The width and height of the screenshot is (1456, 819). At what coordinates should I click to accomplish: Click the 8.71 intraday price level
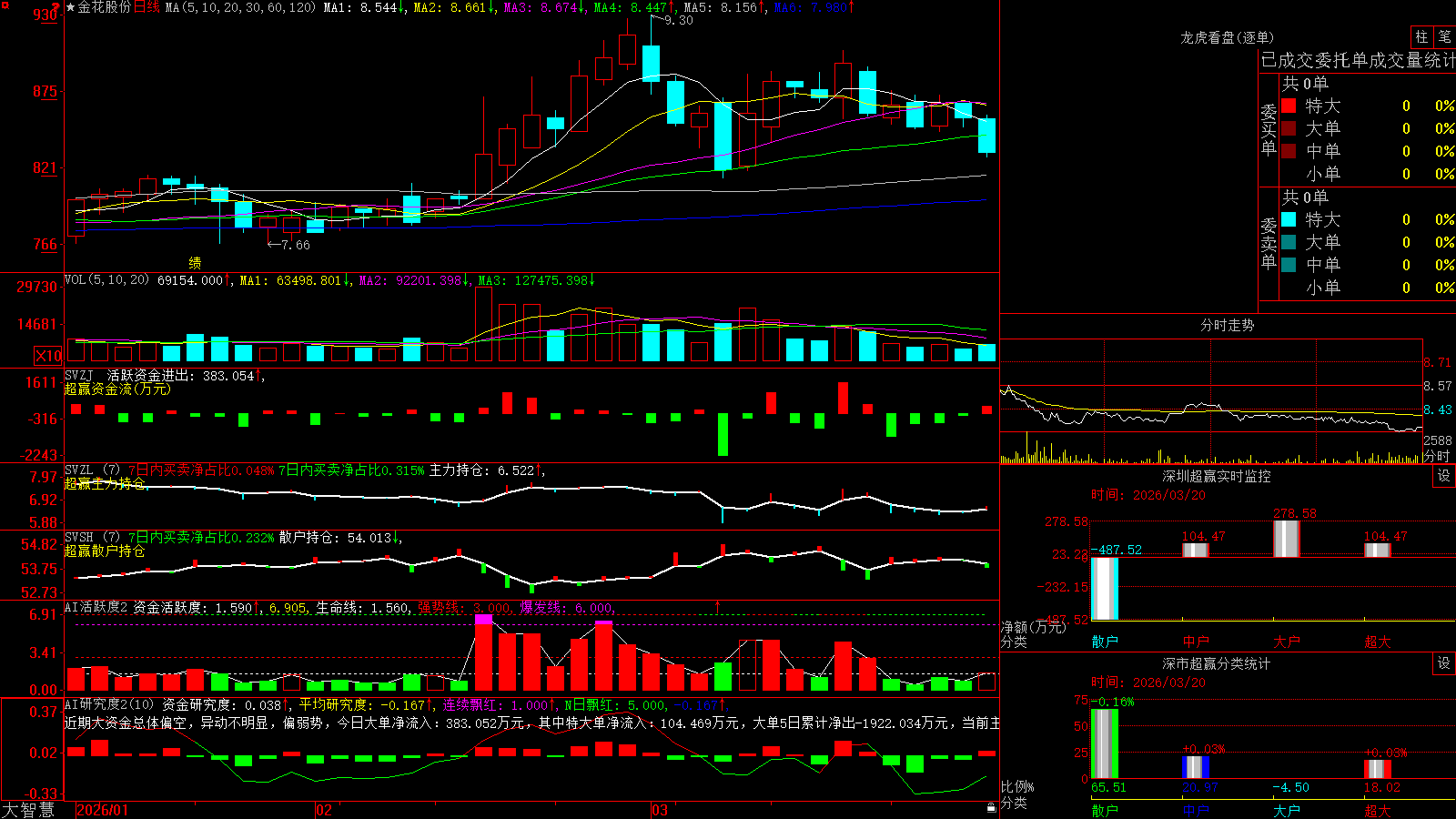[x=1438, y=362]
